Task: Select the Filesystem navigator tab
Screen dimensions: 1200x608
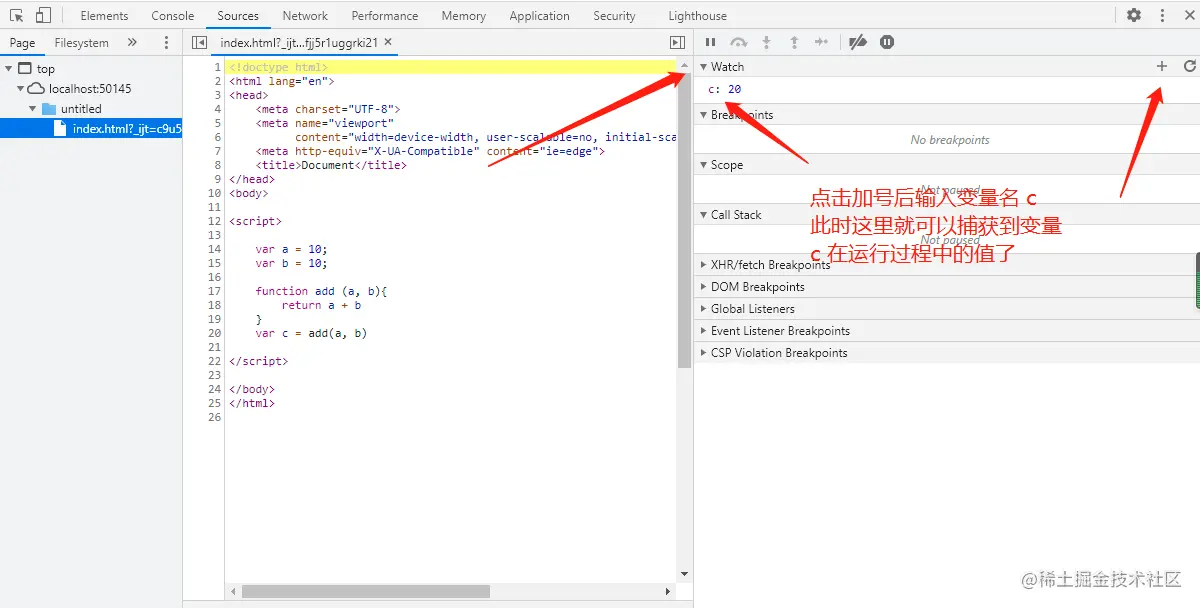Action: click(x=82, y=43)
